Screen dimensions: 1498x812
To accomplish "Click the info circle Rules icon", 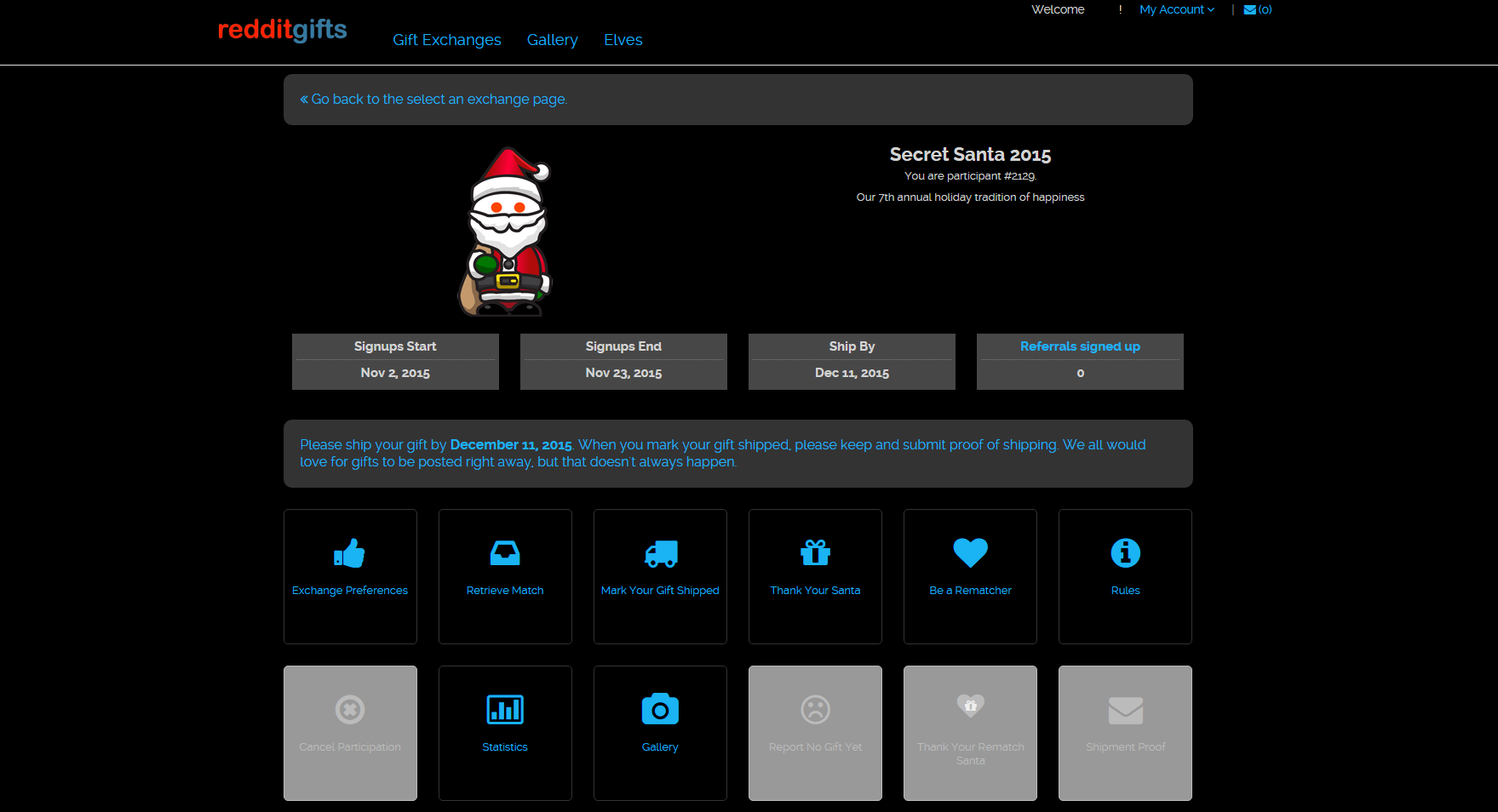I will tap(1126, 553).
